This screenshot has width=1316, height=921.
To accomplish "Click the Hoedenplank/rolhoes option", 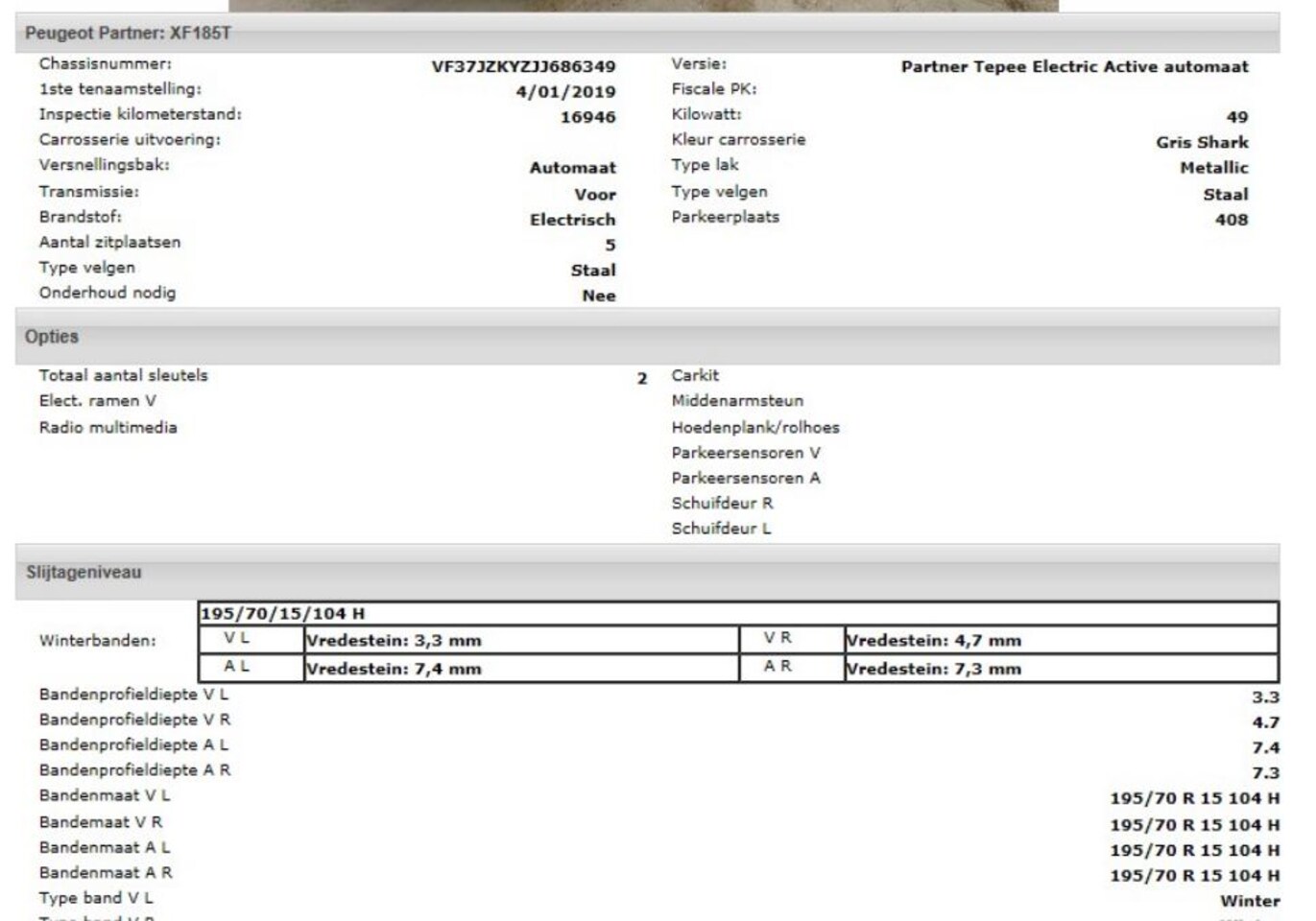I will click(x=755, y=428).
